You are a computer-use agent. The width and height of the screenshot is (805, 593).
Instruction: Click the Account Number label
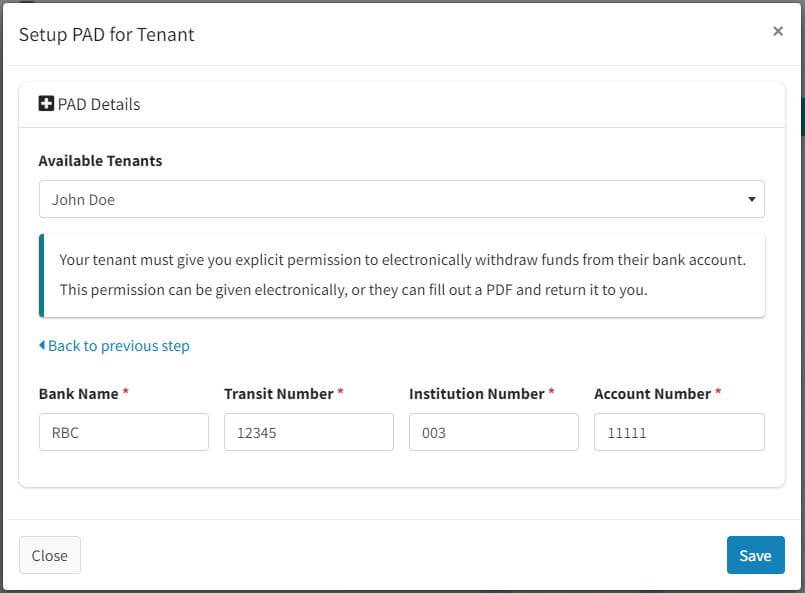(x=653, y=394)
